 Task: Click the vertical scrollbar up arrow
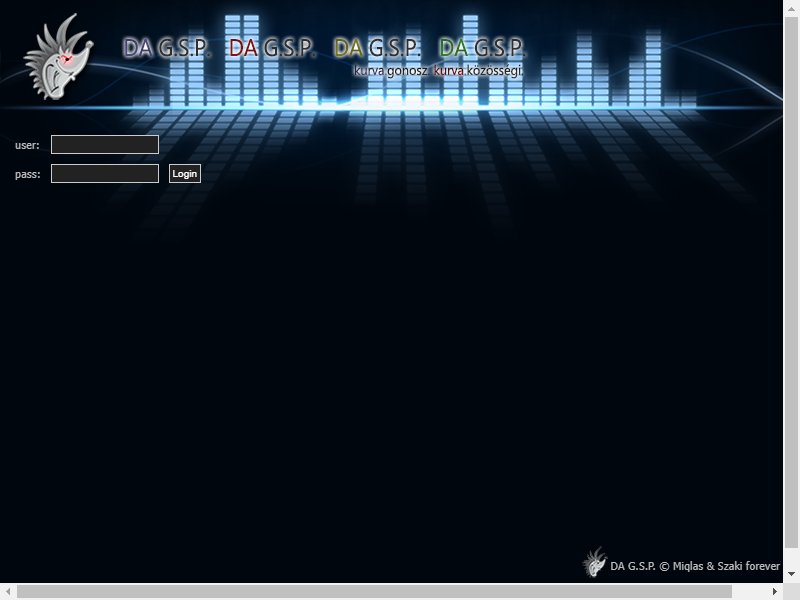(791, 9)
